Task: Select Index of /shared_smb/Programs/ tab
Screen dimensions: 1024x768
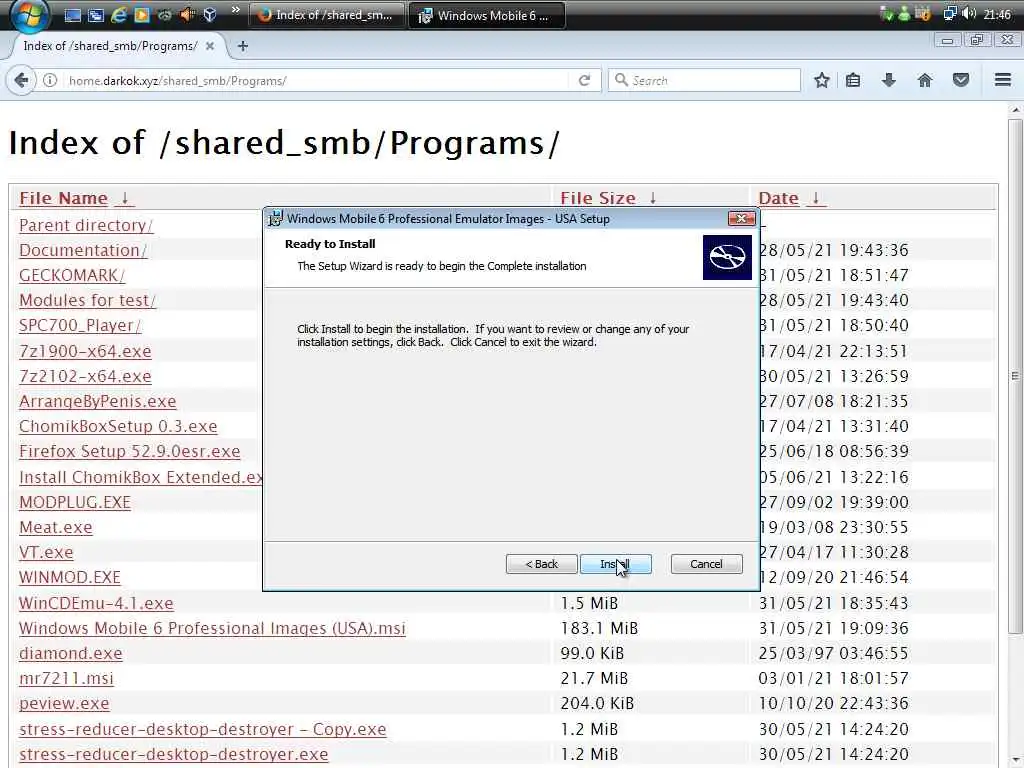Action: click(x=110, y=46)
